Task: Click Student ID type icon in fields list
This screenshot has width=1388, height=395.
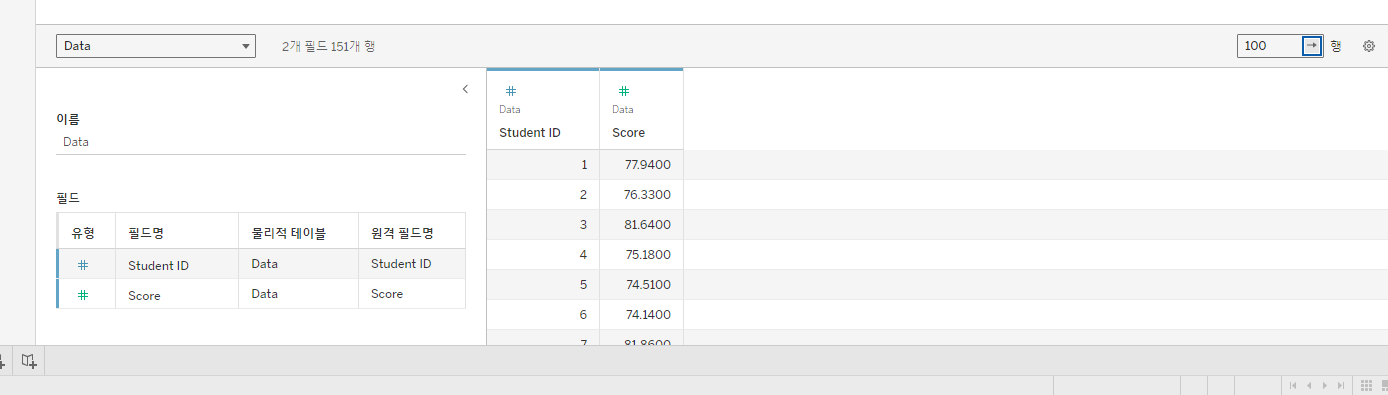Action: tap(83, 265)
